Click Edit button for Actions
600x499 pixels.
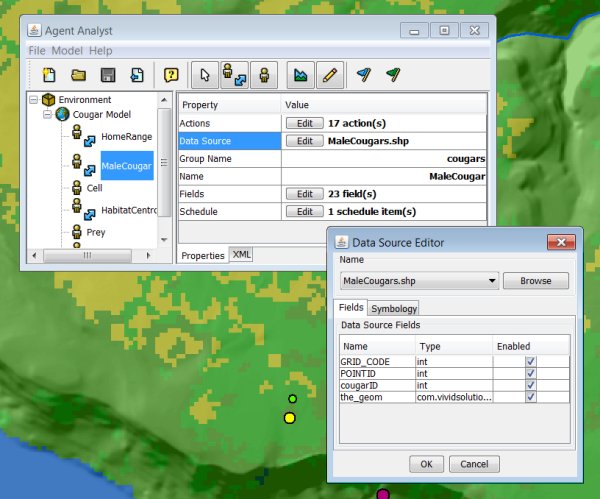click(305, 123)
